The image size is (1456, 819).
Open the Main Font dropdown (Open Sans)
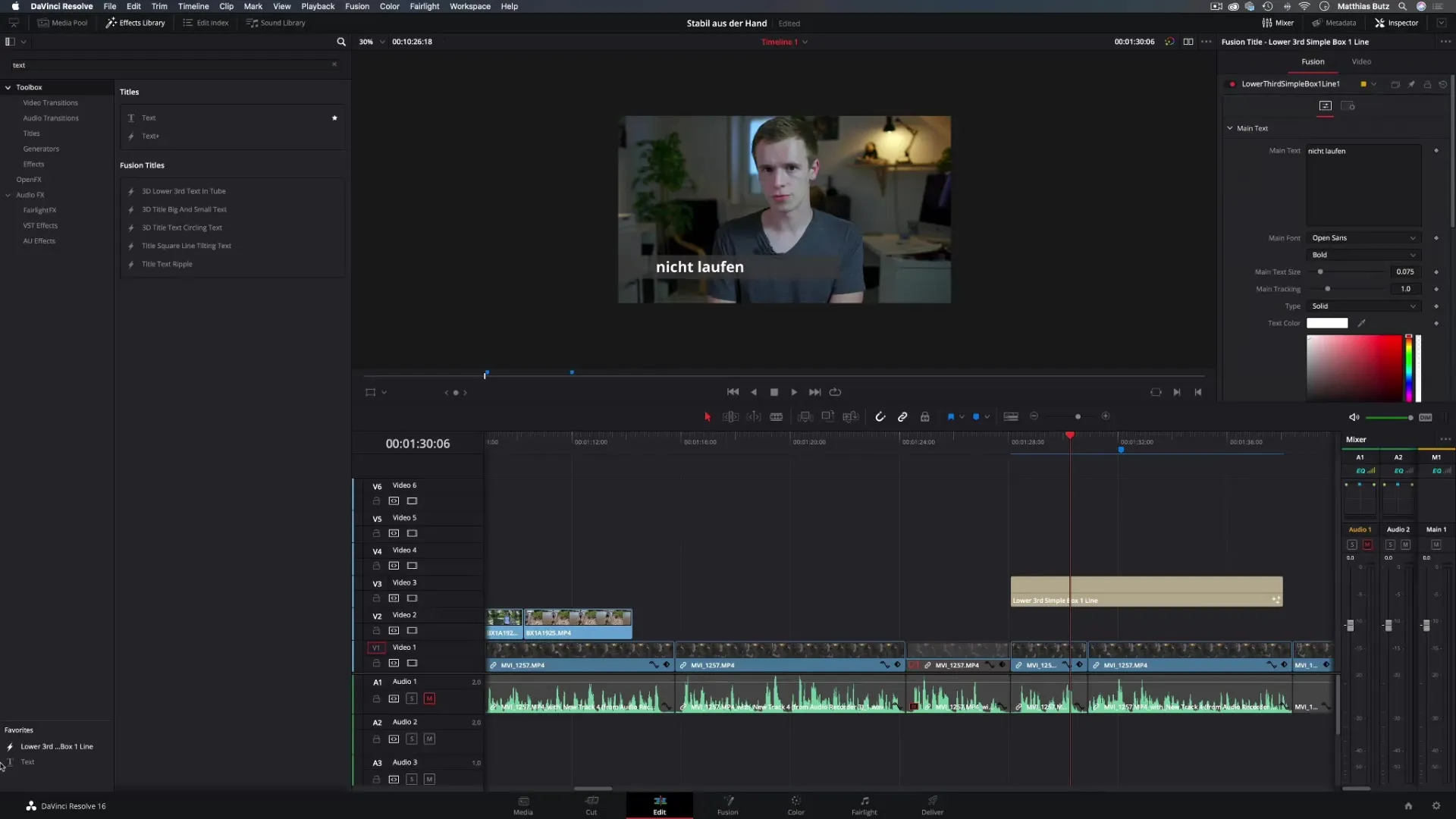tap(1363, 238)
